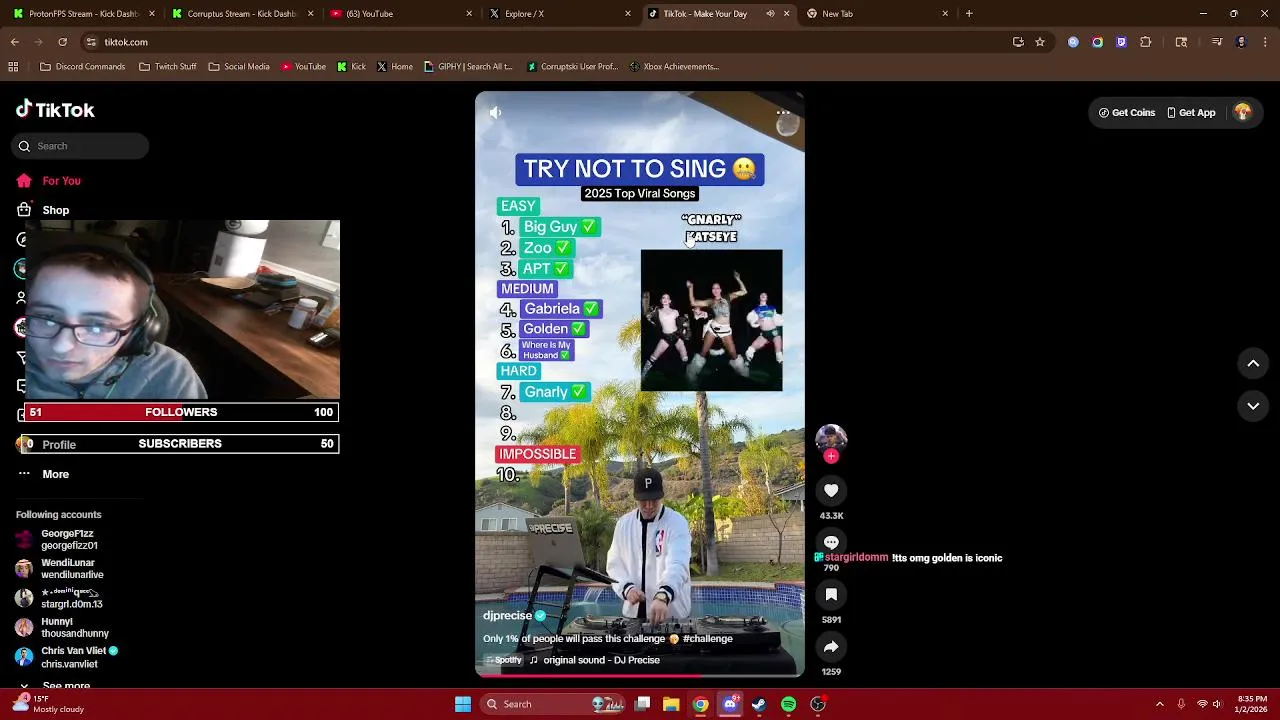Mute the TikTok tab audio icon

(x=770, y=14)
